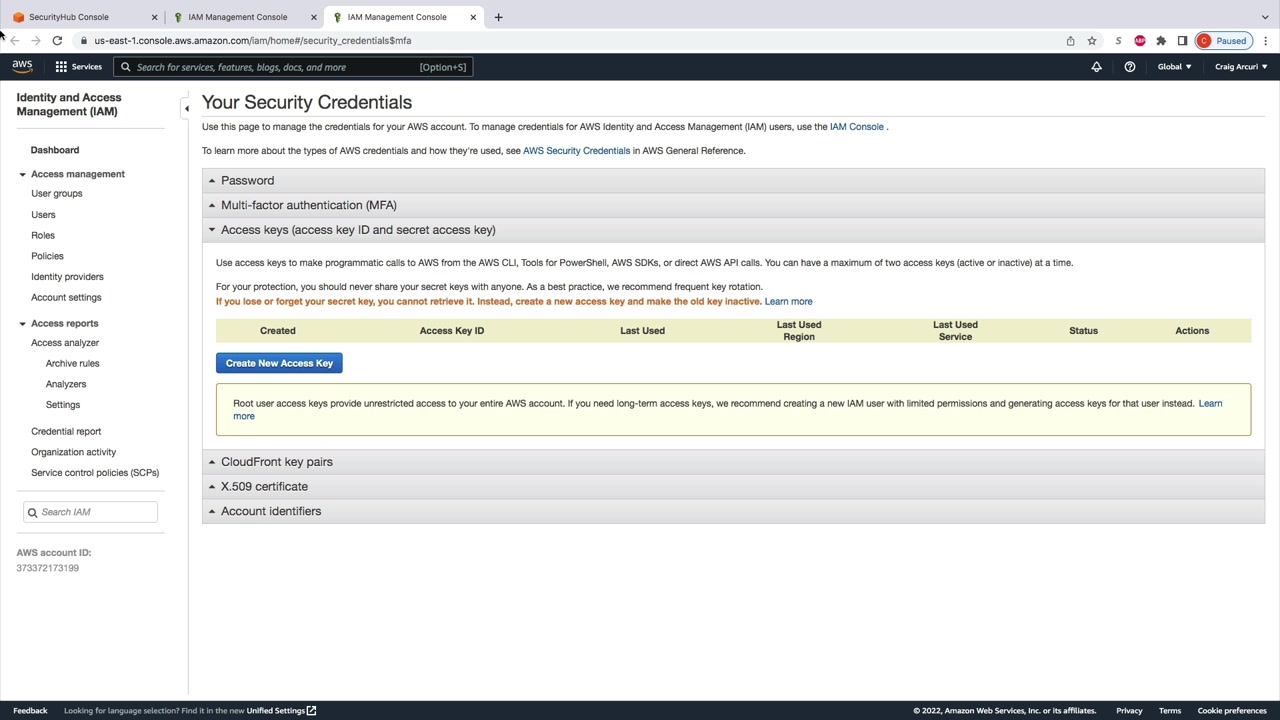The height and width of the screenshot is (720, 1280).
Task: Open the AWS Services grid menu
Action: point(78,67)
